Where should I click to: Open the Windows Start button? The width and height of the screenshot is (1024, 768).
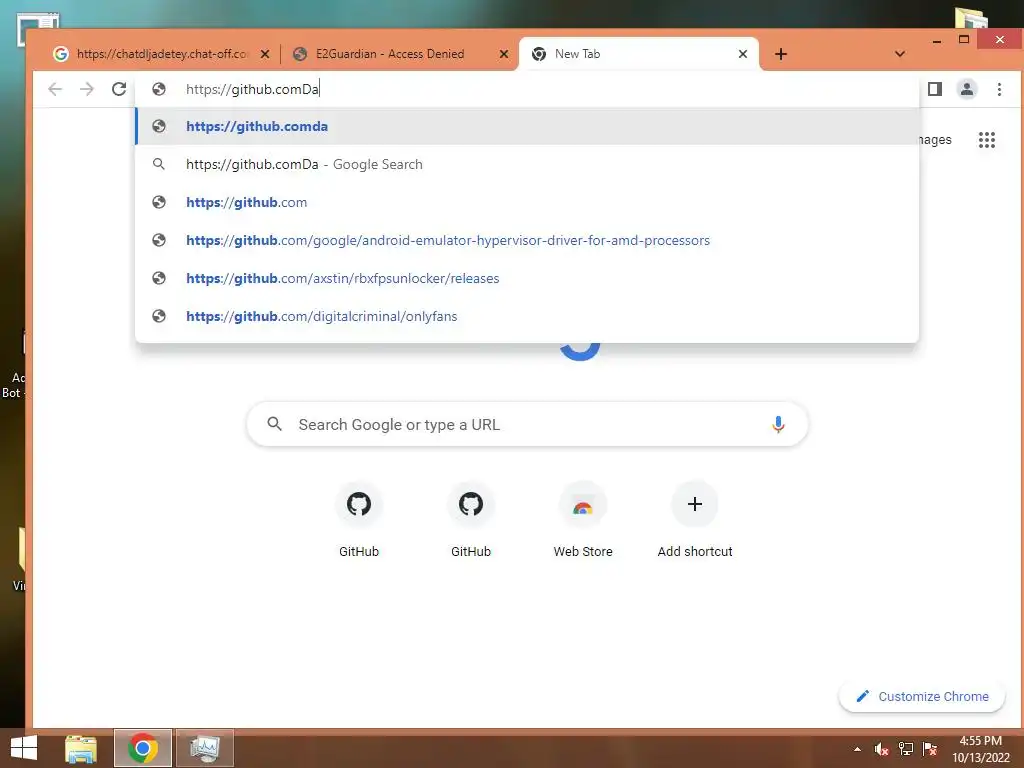tap(24, 748)
